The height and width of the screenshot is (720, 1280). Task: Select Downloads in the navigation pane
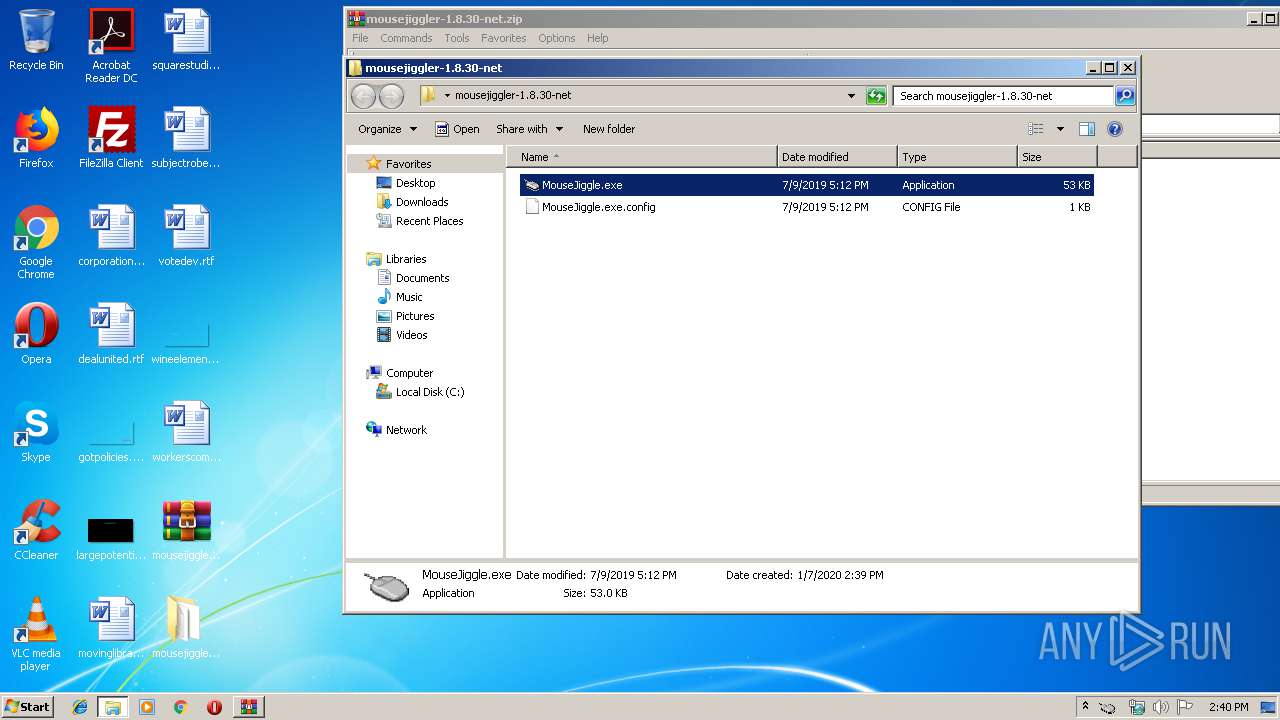421,202
